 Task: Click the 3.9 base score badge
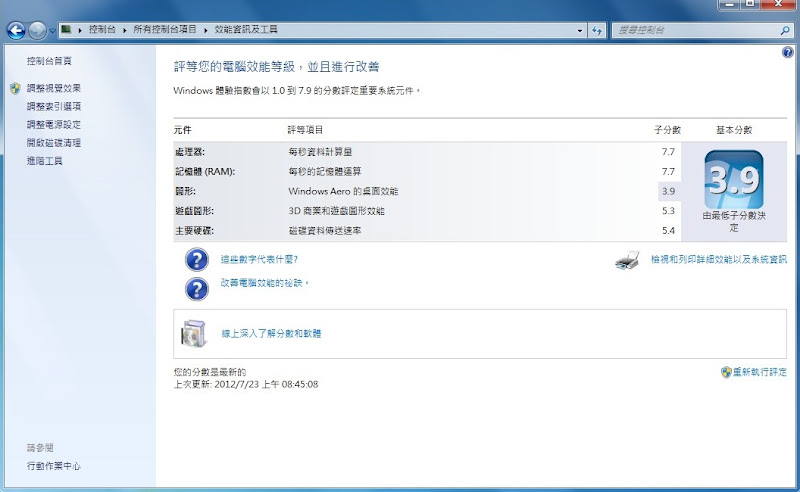coord(734,179)
